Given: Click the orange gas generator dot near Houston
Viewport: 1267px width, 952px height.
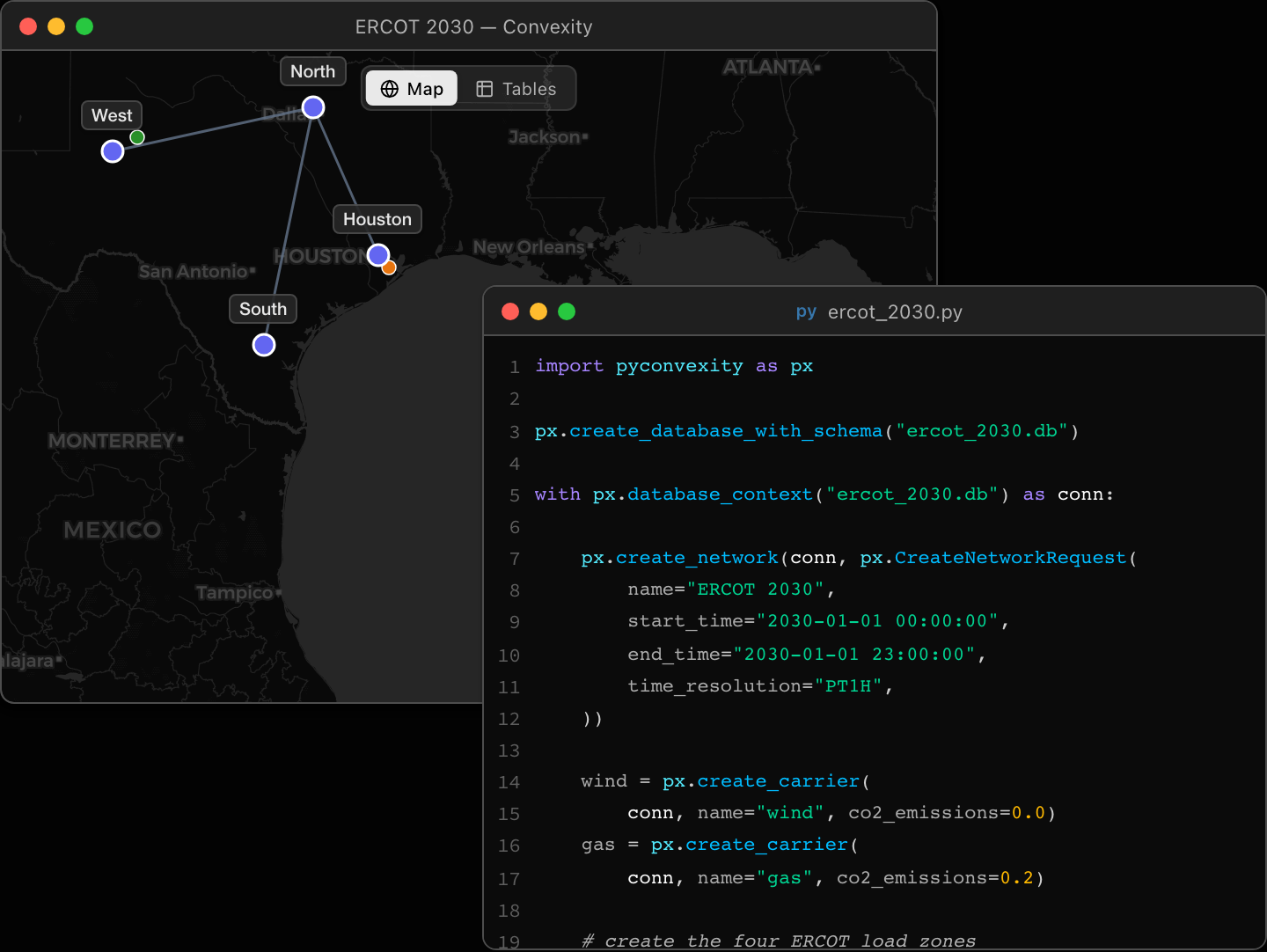Looking at the screenshot, I should click(x=389, y=267).
